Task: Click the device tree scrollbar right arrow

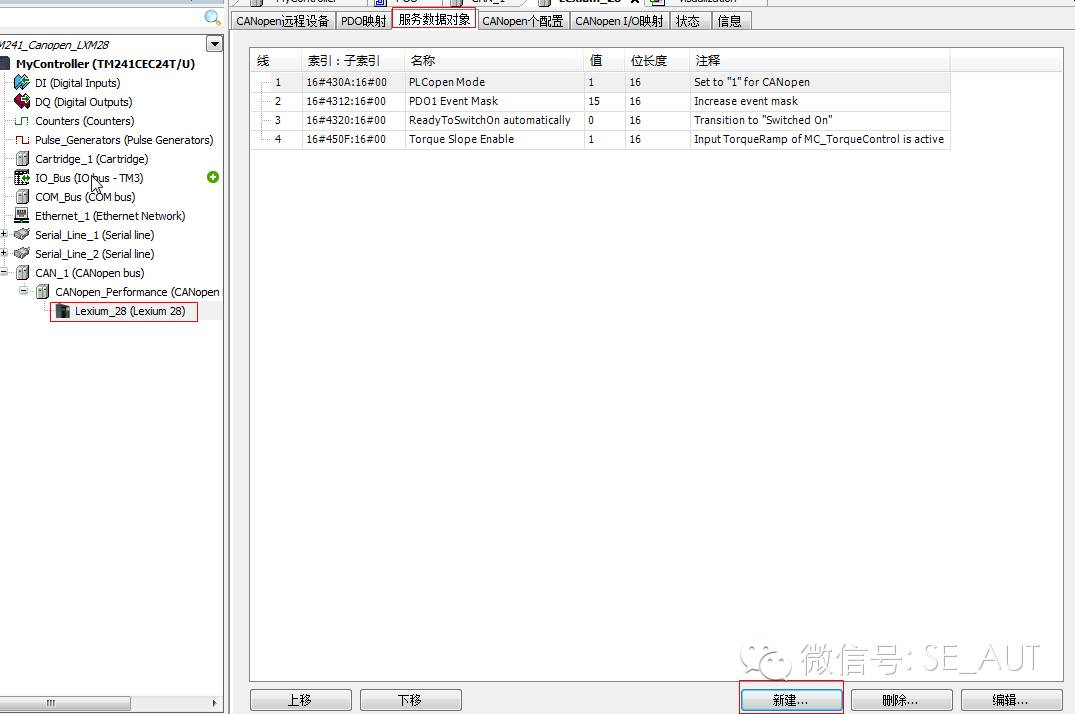Action: pos(215,703)
